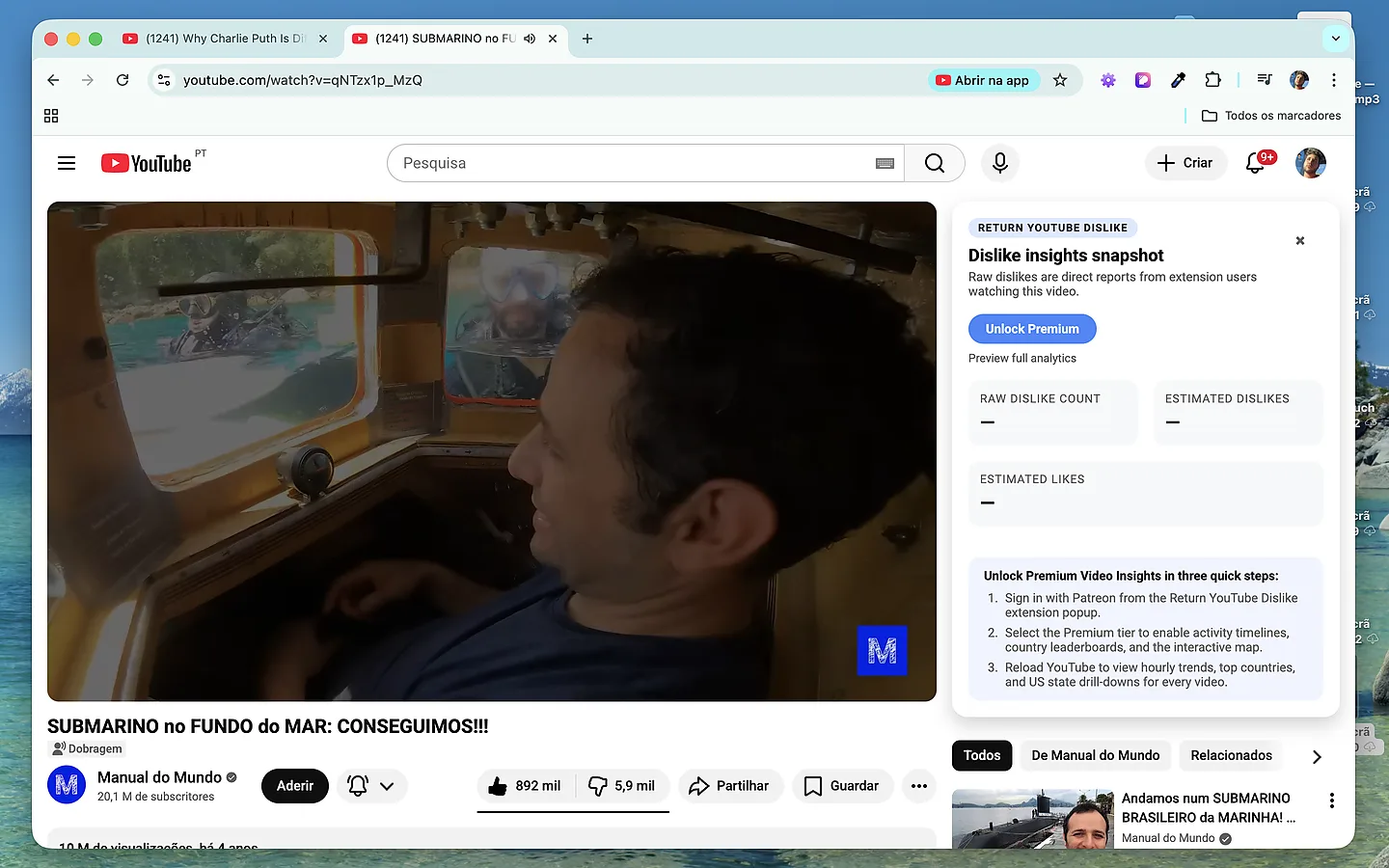
Task: Click the video player area
Action: point(492,451)
